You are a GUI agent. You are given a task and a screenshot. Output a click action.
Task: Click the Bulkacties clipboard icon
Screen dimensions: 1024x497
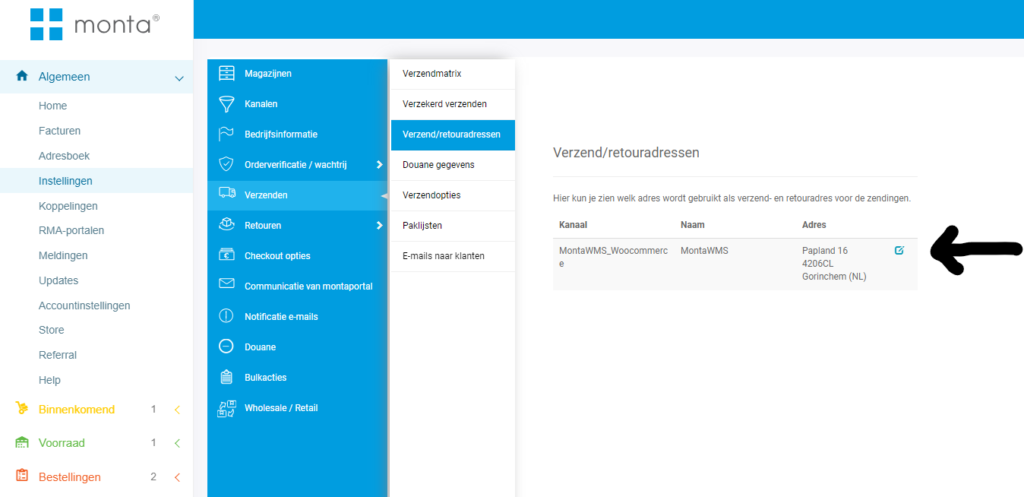click(226, 377)
